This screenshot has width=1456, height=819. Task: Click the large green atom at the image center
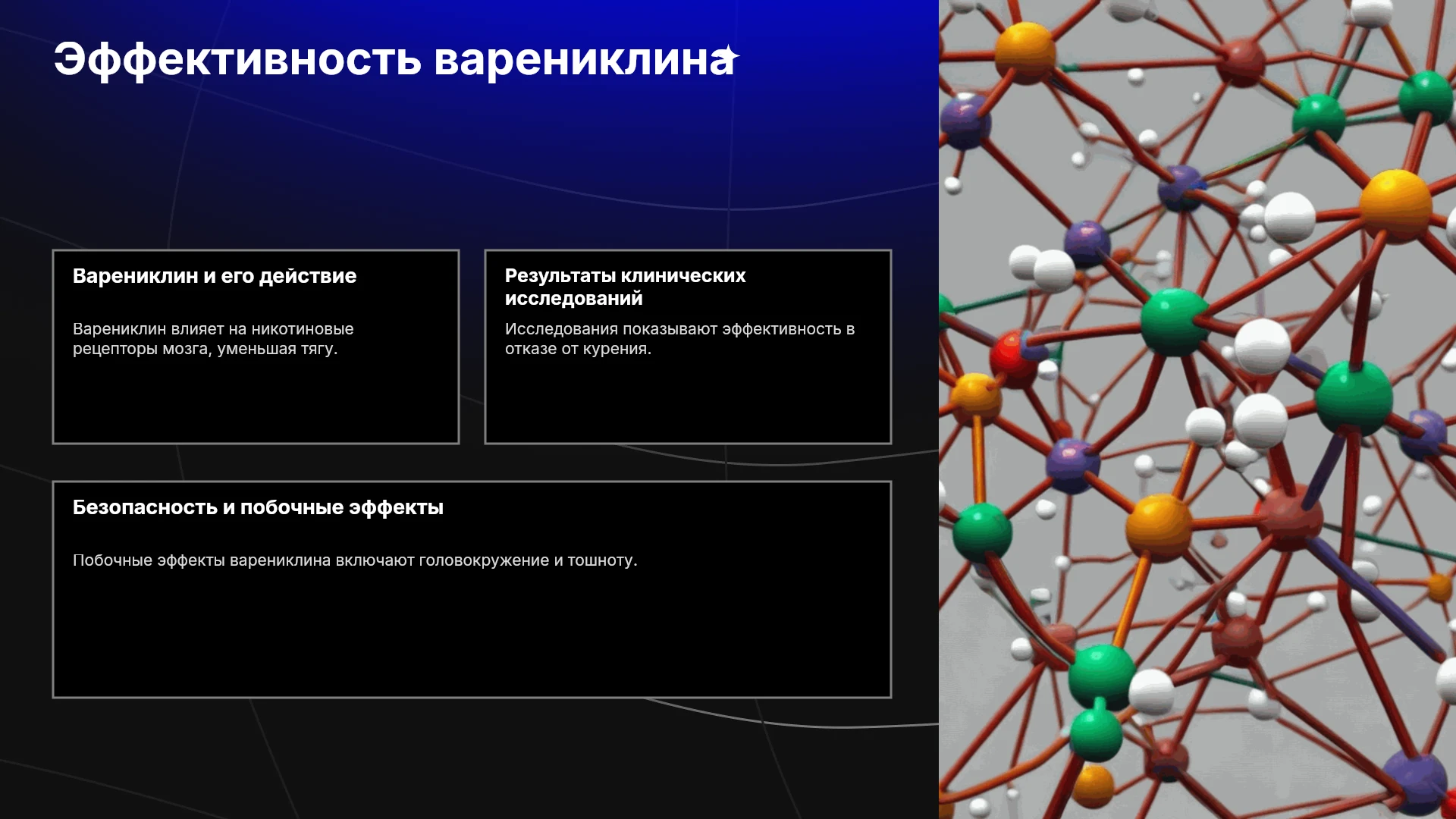click(1174, 322)
